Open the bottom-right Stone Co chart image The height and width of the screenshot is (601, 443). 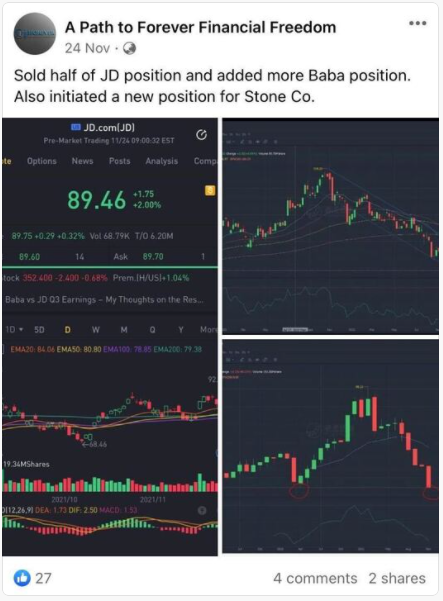[x=330, y=446]
